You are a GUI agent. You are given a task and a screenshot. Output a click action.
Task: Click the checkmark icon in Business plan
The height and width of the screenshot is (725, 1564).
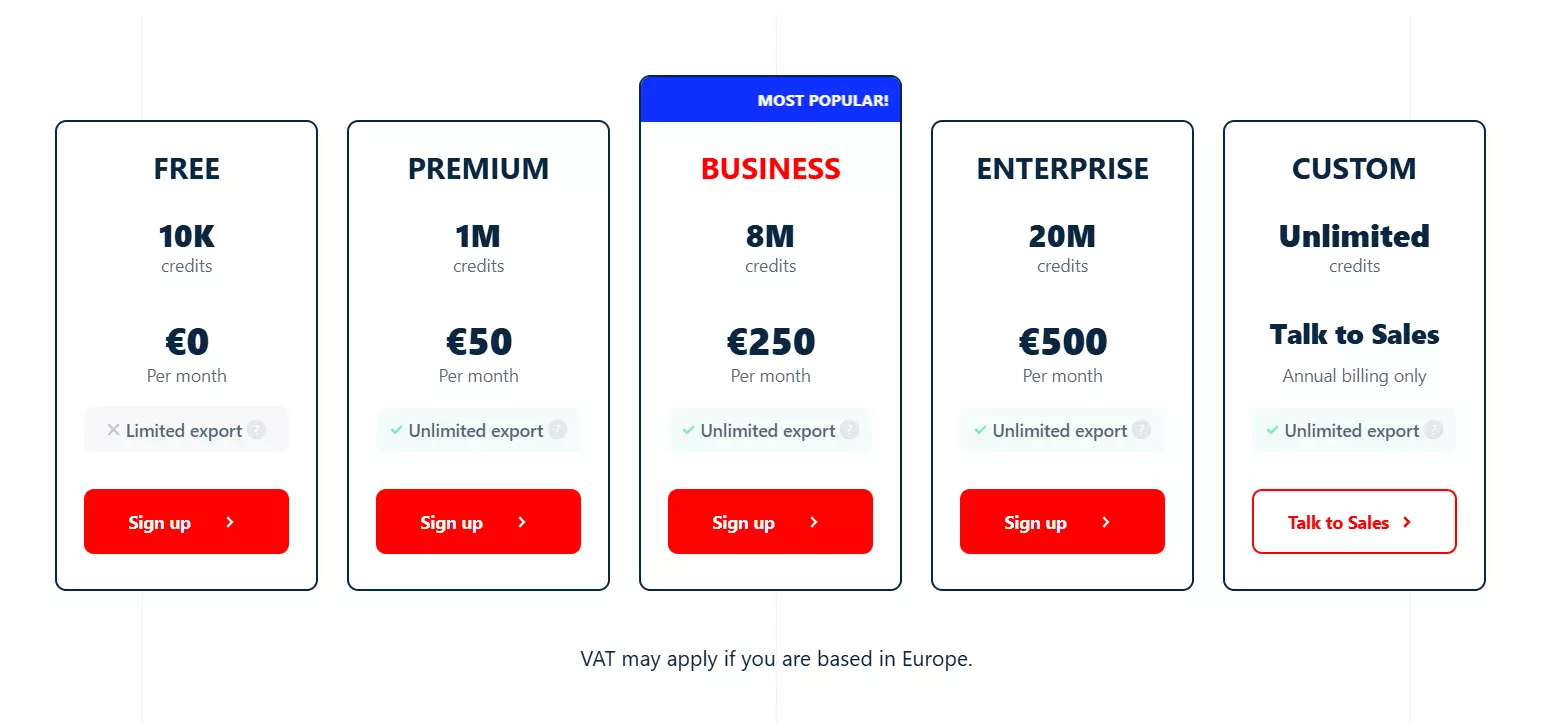coord(688,430)
